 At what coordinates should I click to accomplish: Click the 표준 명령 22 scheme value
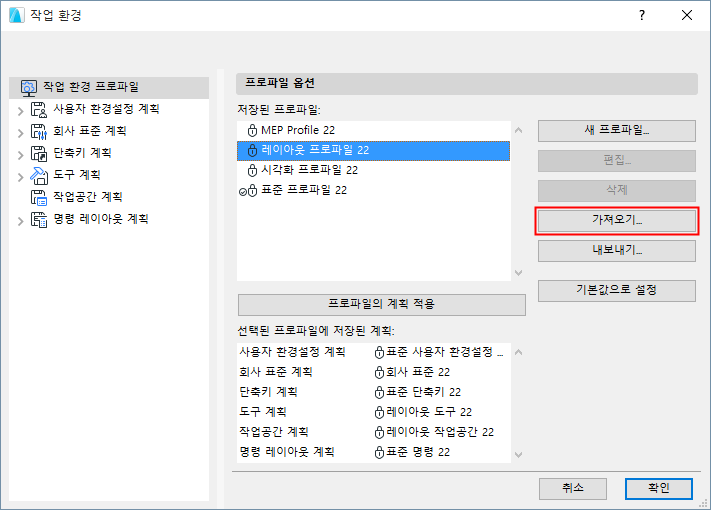[x=418, y=452]
